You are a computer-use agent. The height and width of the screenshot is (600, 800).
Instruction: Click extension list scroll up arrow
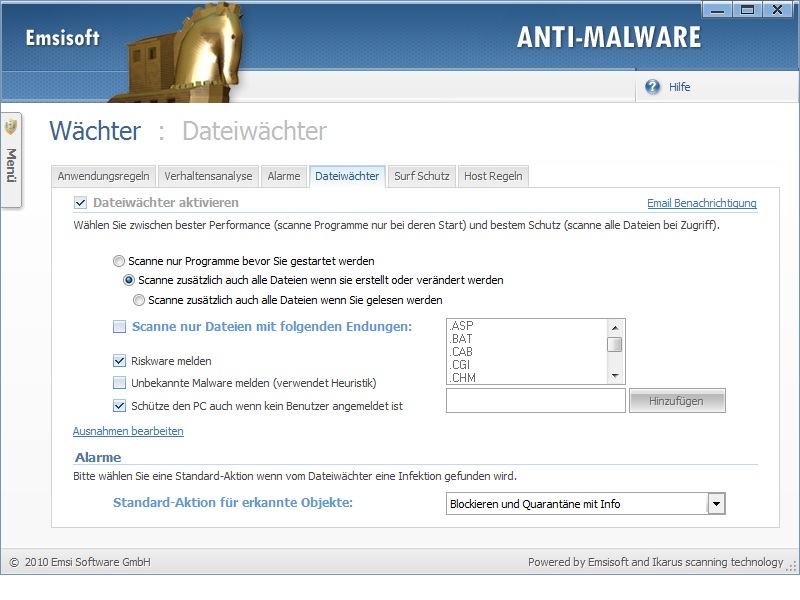pyautogui.click(x=615, y=327)
